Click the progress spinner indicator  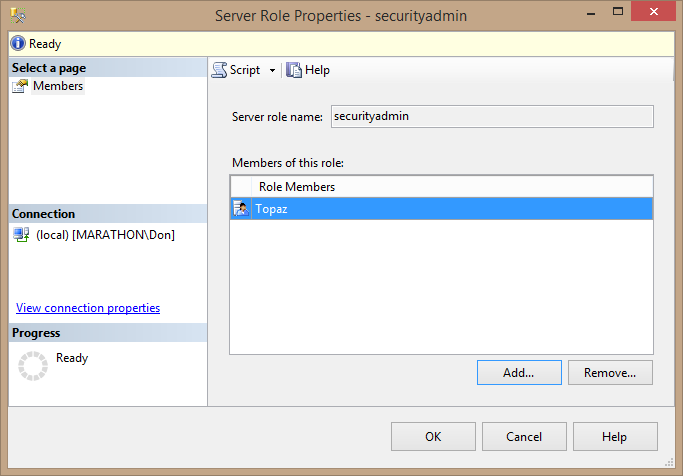[x=33, y=366]
